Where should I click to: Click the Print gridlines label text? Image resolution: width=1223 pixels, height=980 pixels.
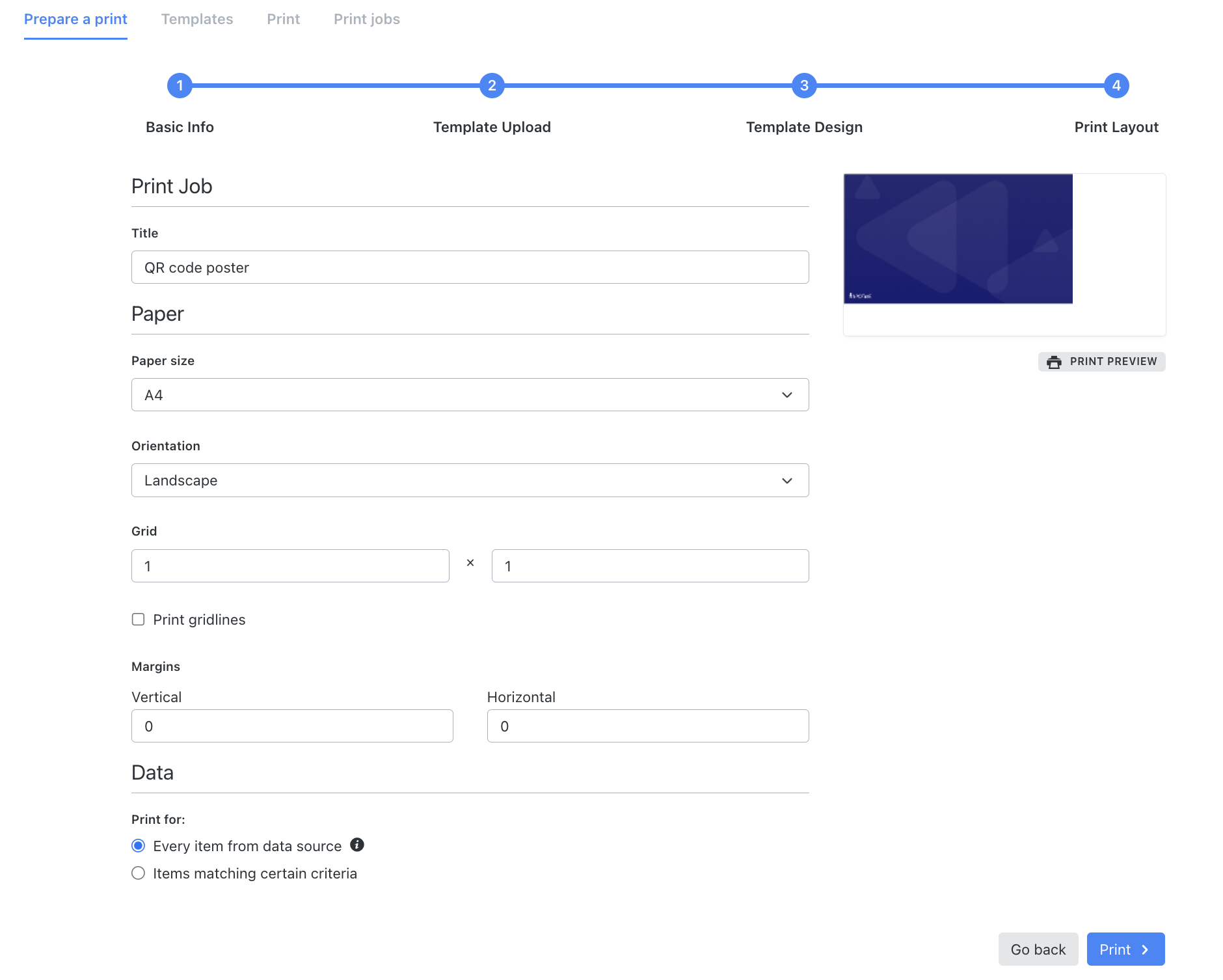tap(199, 620)
